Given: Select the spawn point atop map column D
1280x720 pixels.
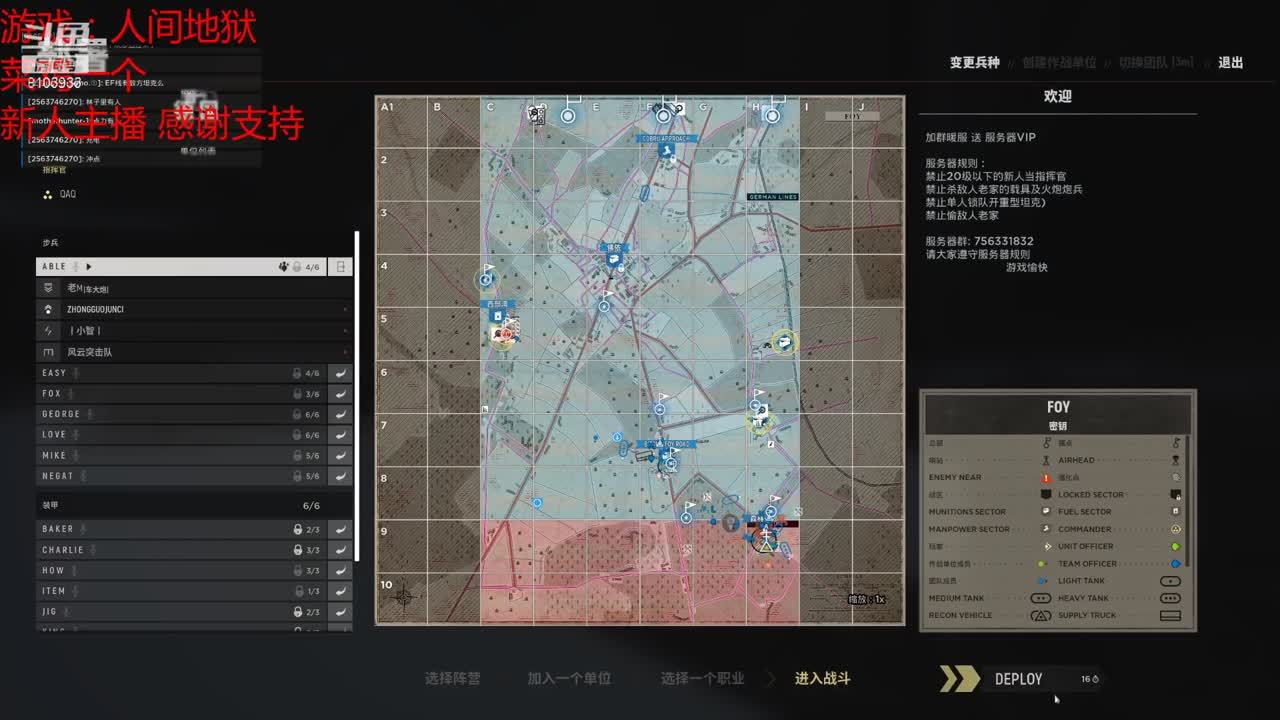Looking at the screenshot, I should (x=568, y=115).
